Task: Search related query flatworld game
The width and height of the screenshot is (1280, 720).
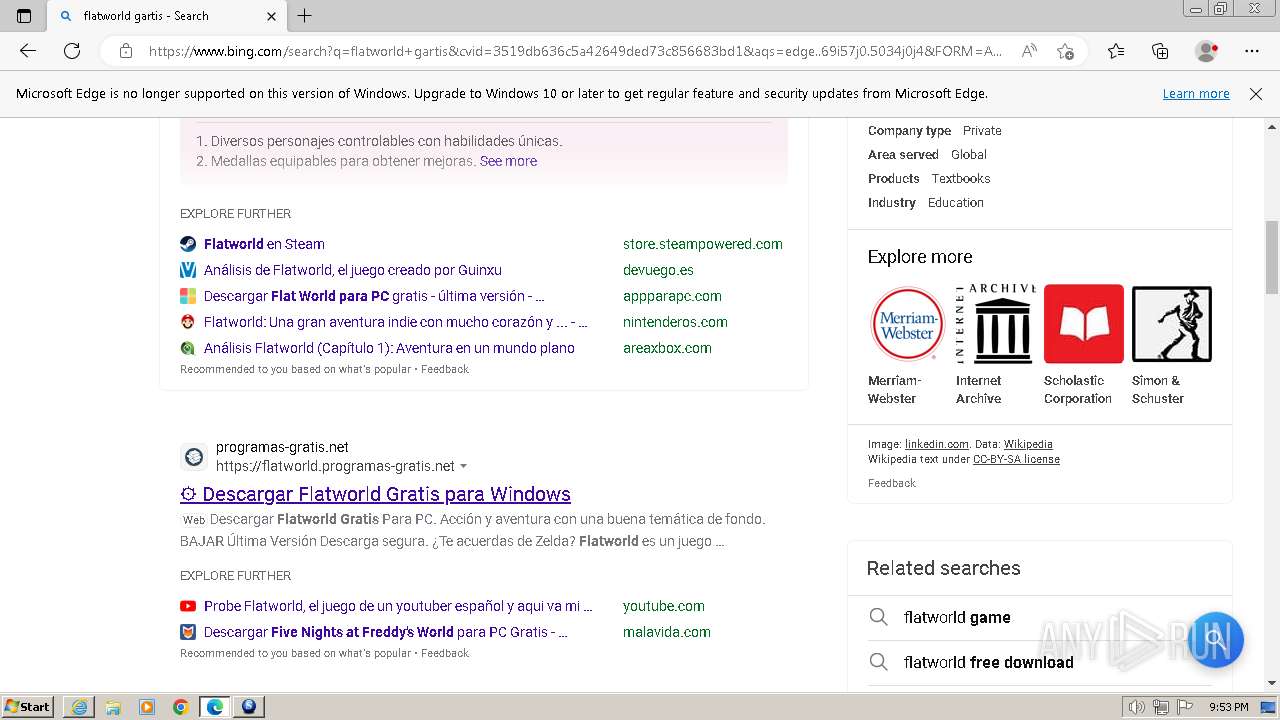Action: click(x=957, y=617)
